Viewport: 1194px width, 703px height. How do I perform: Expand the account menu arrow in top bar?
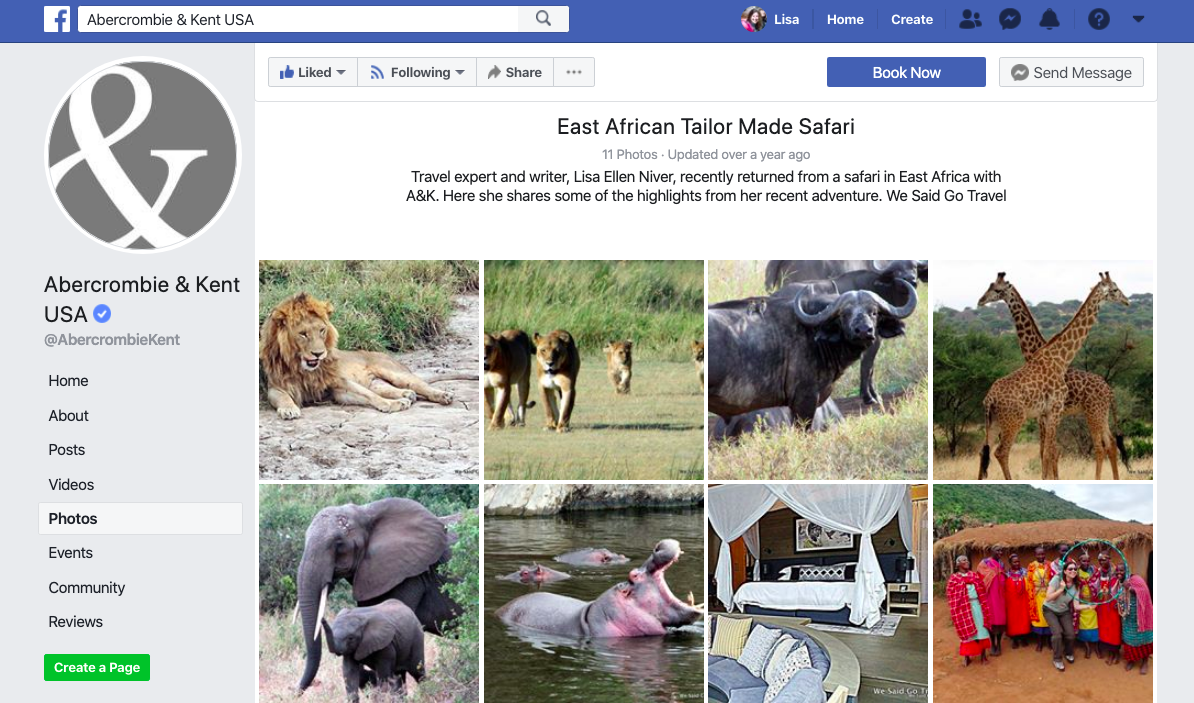point(1138,19)
